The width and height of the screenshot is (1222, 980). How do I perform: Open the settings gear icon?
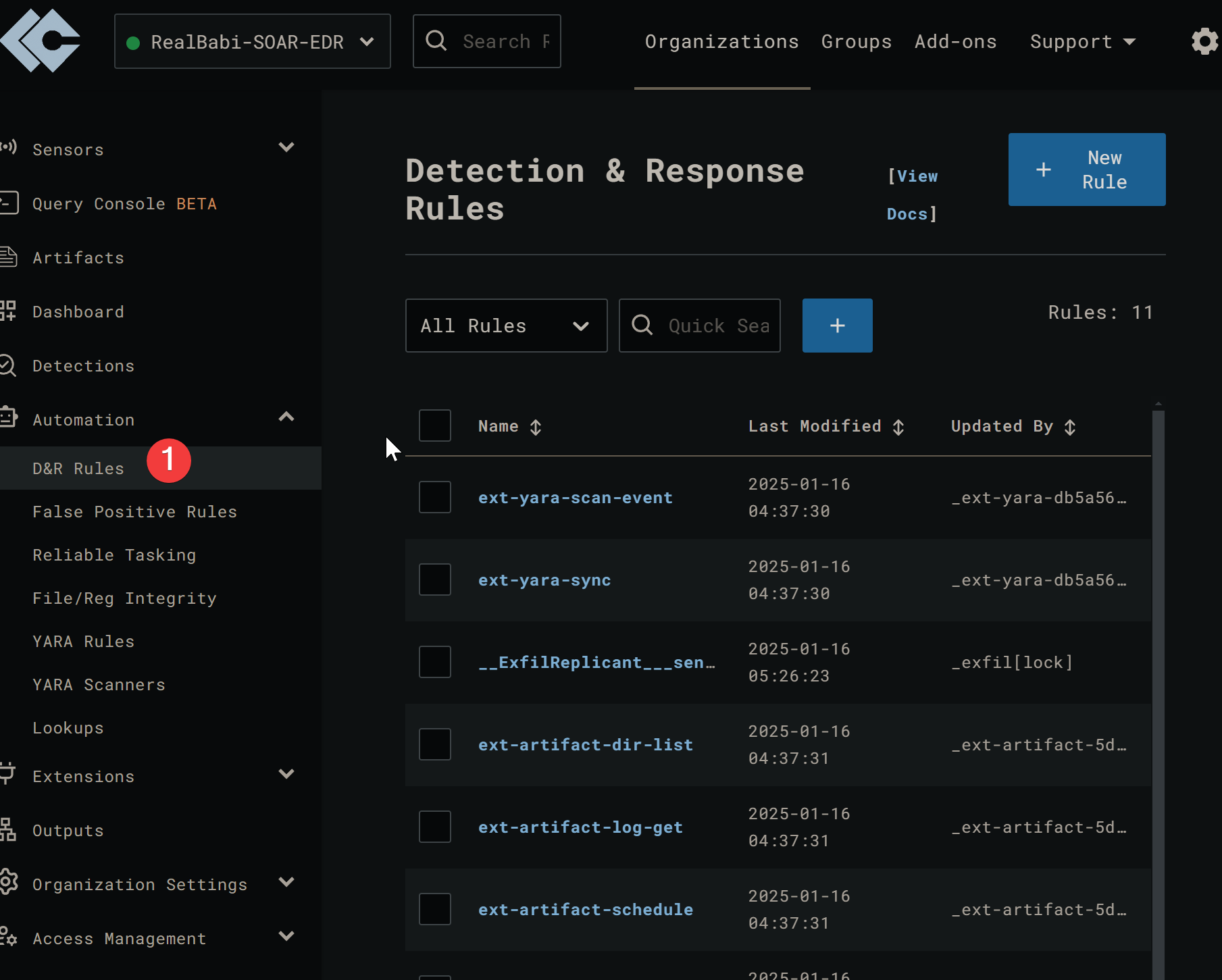(1205, 42)
